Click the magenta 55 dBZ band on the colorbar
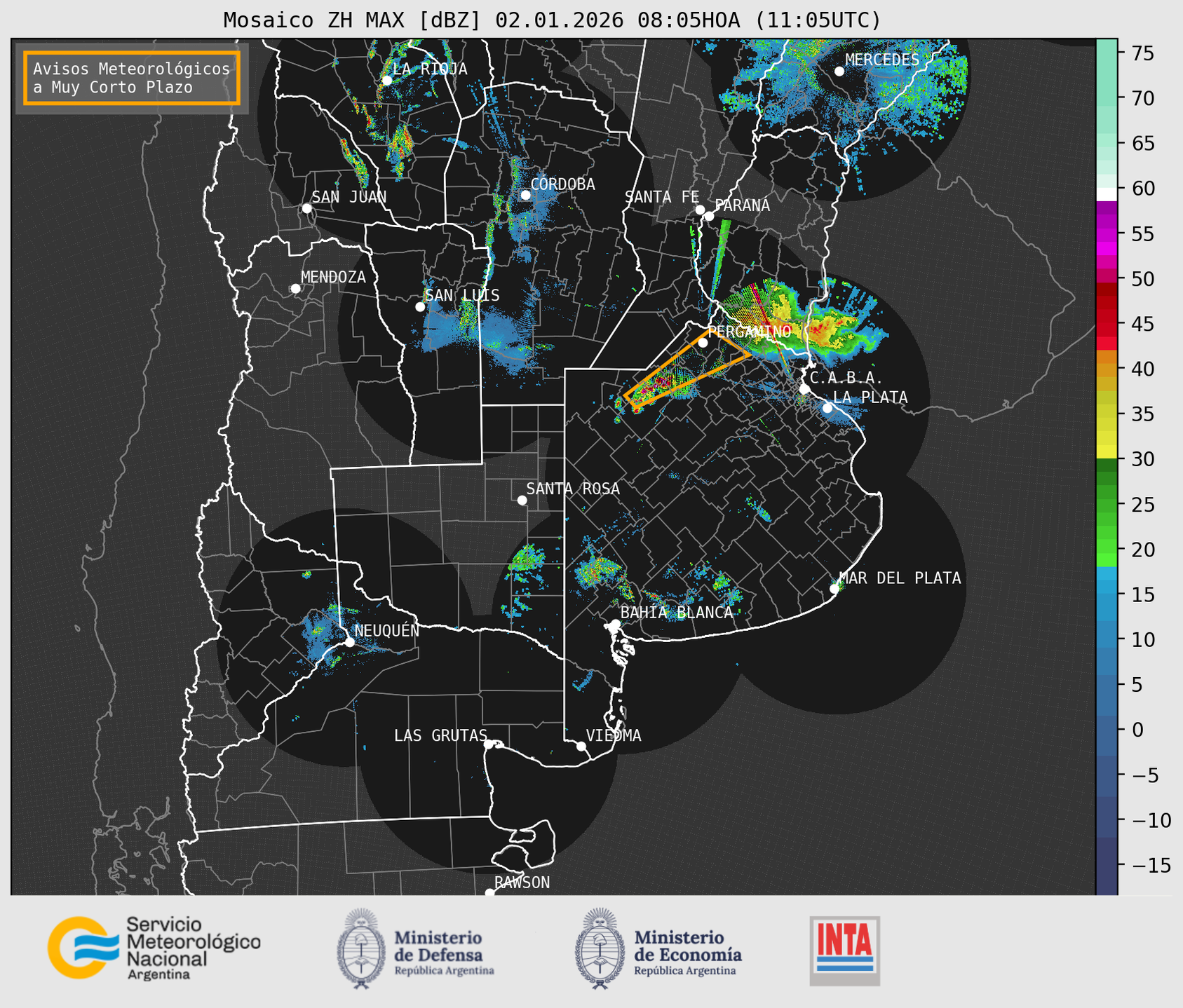 point(1107,234)
